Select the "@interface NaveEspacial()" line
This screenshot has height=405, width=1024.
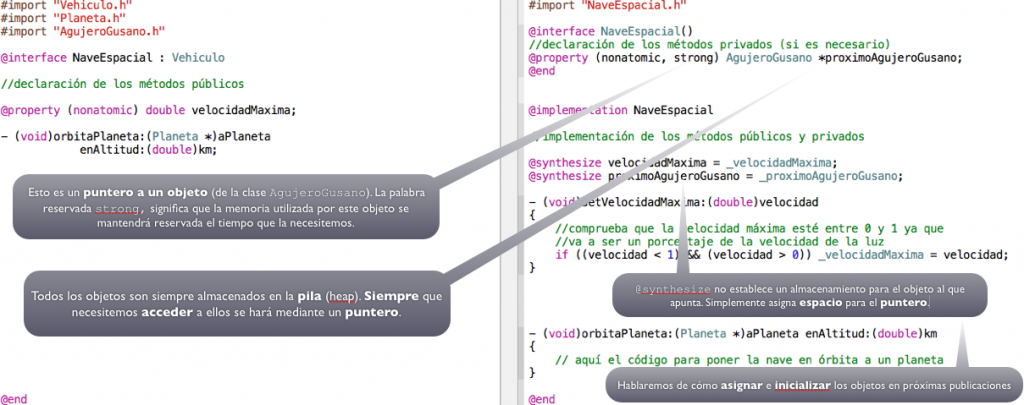tap(611, 31)
